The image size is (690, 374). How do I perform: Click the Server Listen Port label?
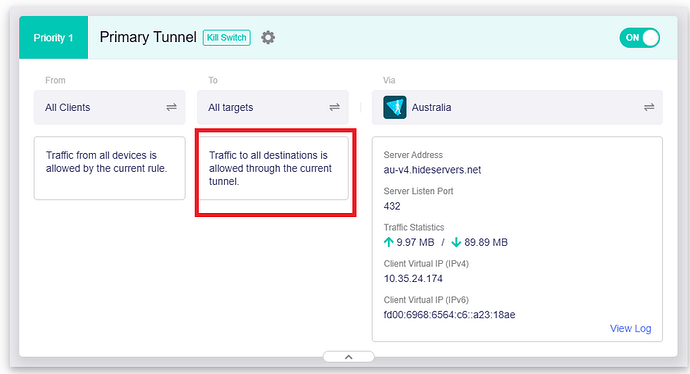[x=418, y=191]
